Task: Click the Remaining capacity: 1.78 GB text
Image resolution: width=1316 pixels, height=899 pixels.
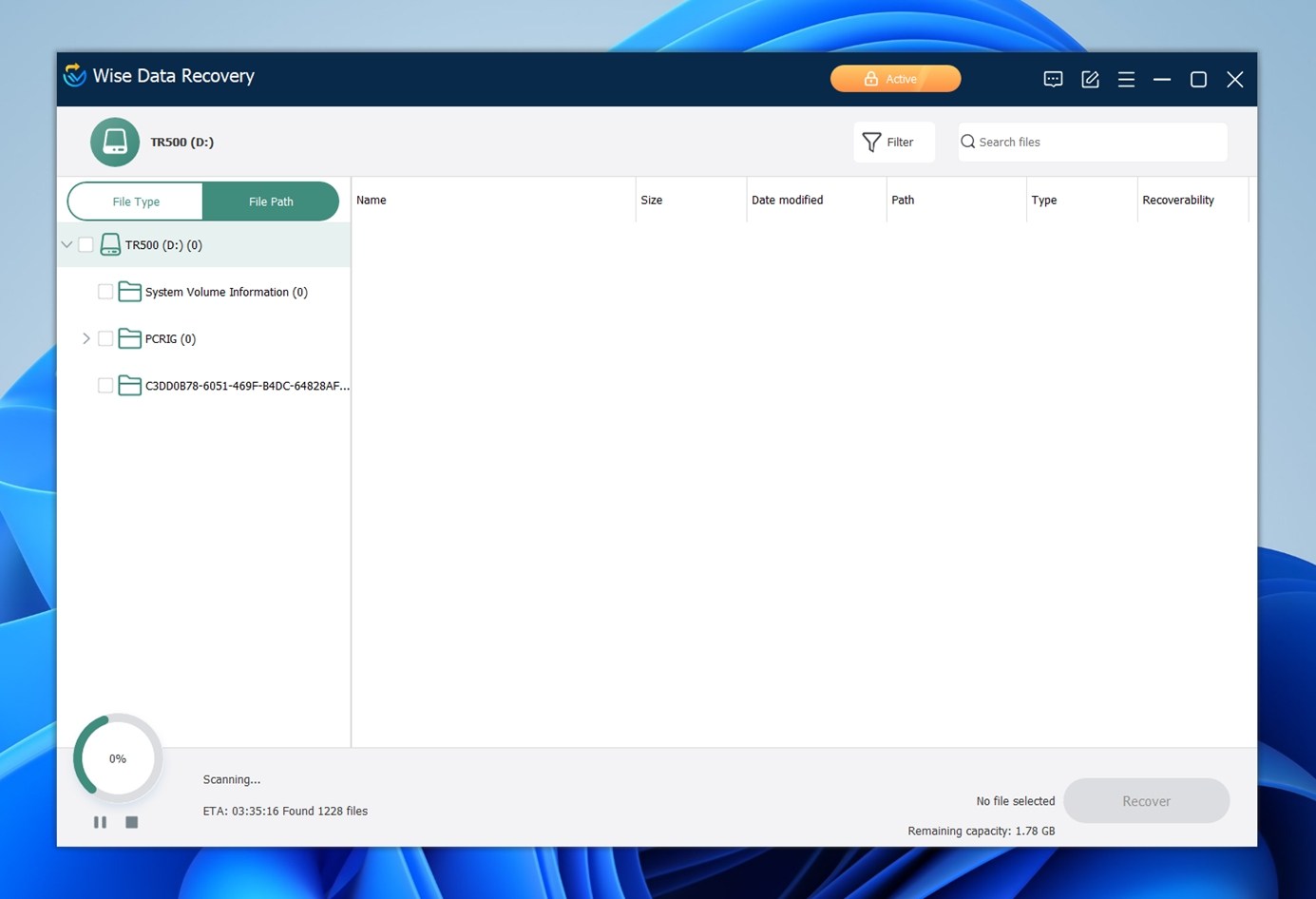Action: [982, 831]
